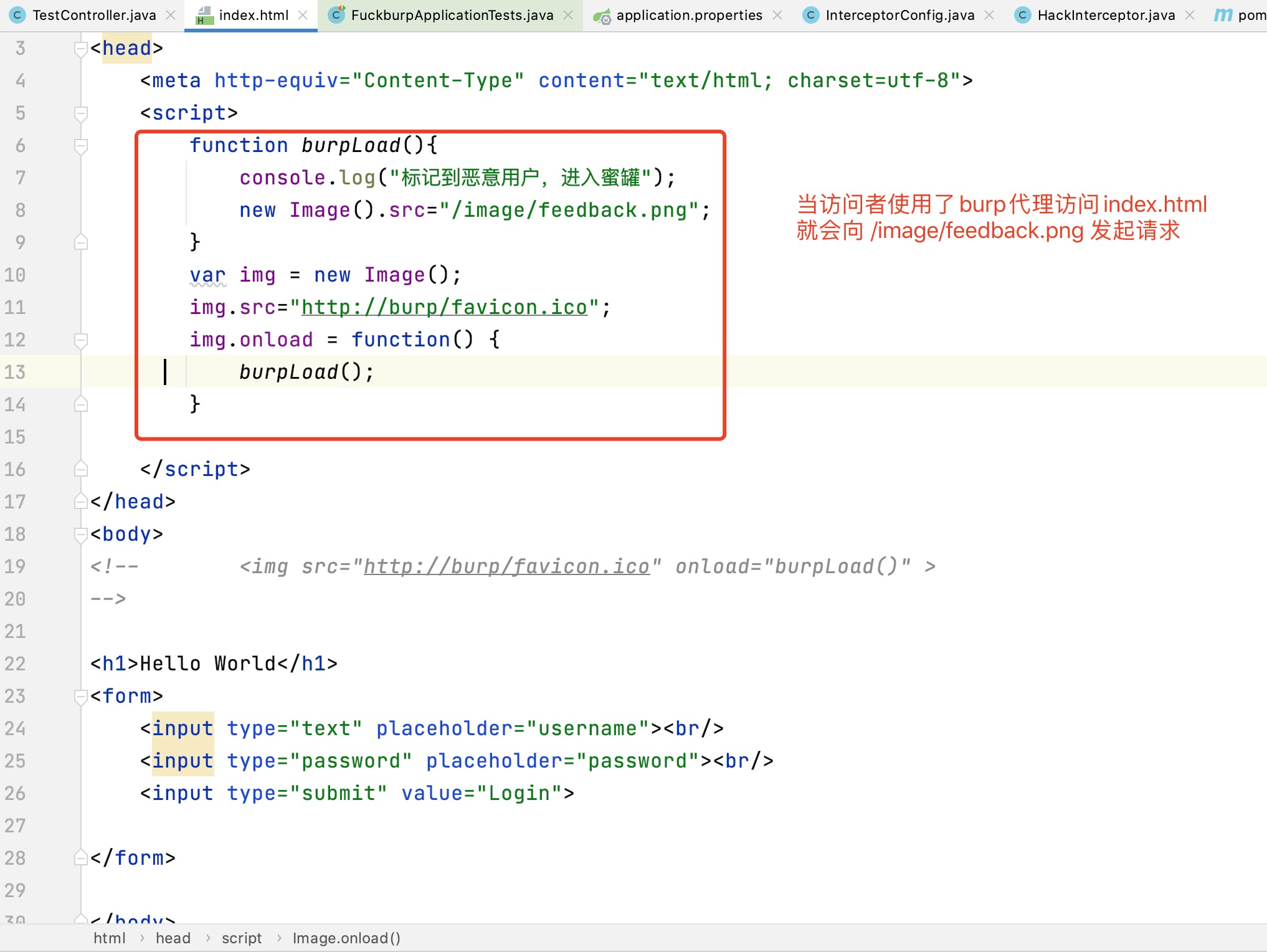
Task: Switch to the InterceptorConfig.java tab
Action: pyautogui.click(x=899, y=15)
